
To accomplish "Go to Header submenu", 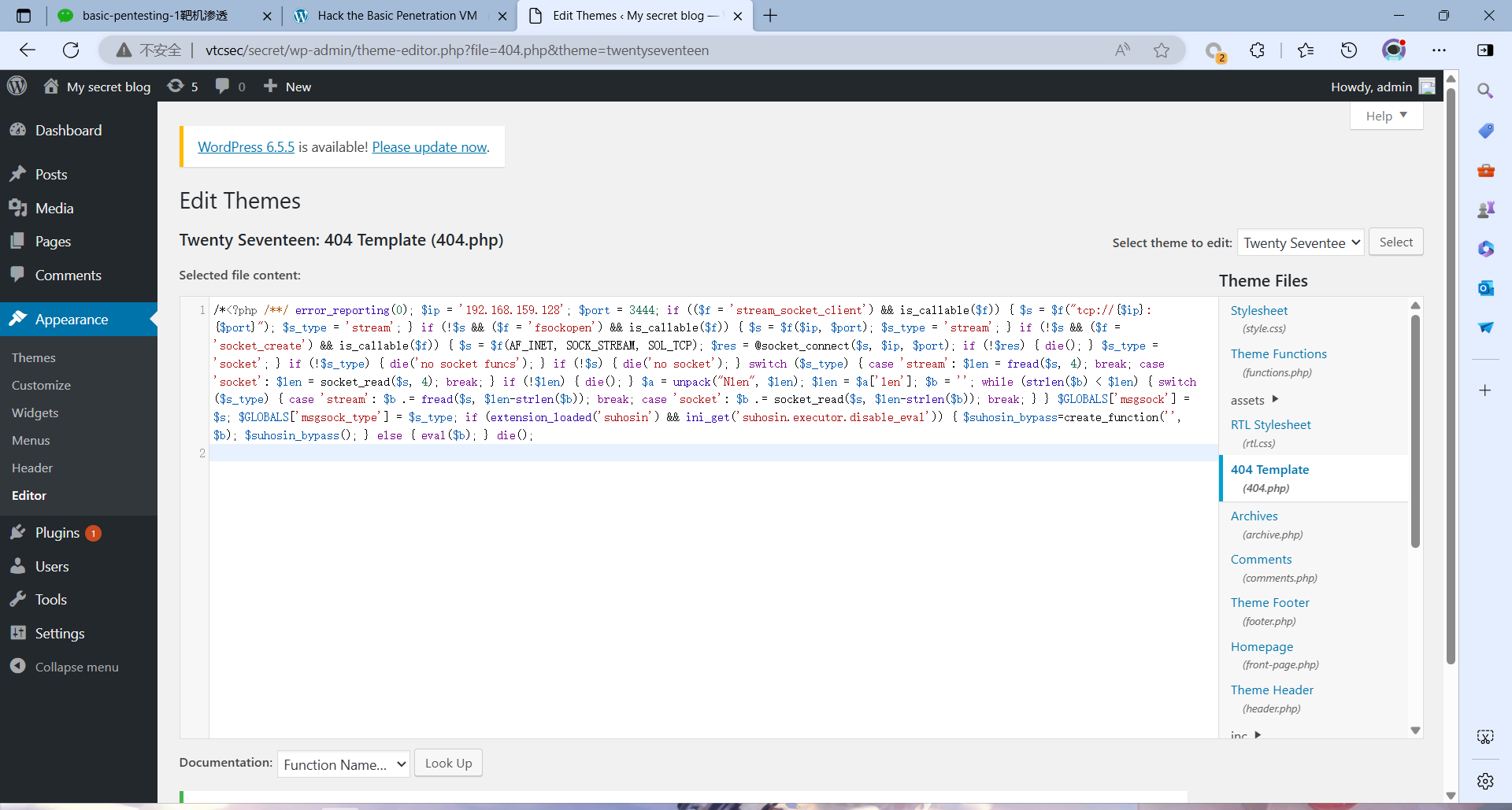I will click(x=32, y=468).
